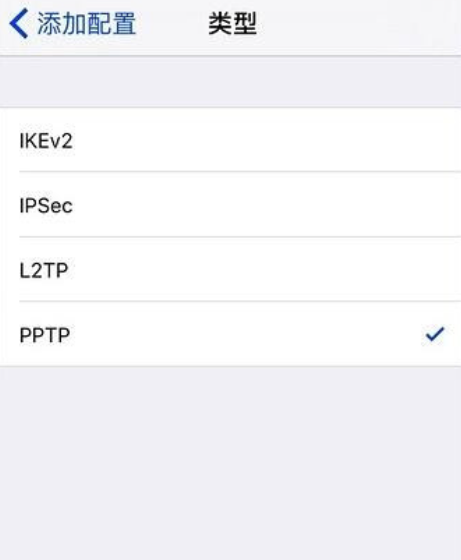Select the IKEv2 VPN type
Image resolution: width=461 pixels, height=560 pixels.
tap(230, 140)
